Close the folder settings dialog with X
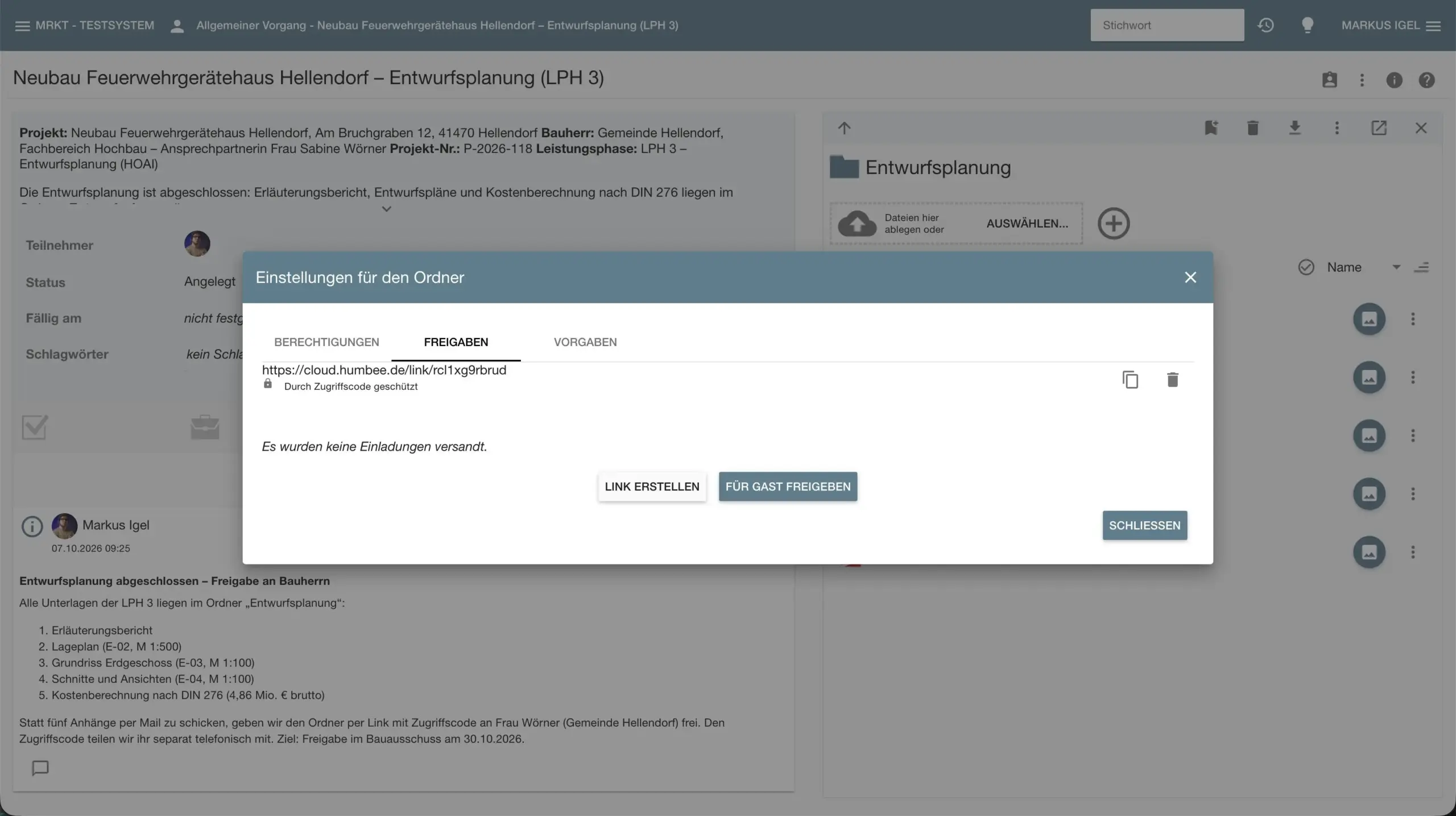Image resolution: width=1456 pixels, height=816 pixels. pos(1190,277)
